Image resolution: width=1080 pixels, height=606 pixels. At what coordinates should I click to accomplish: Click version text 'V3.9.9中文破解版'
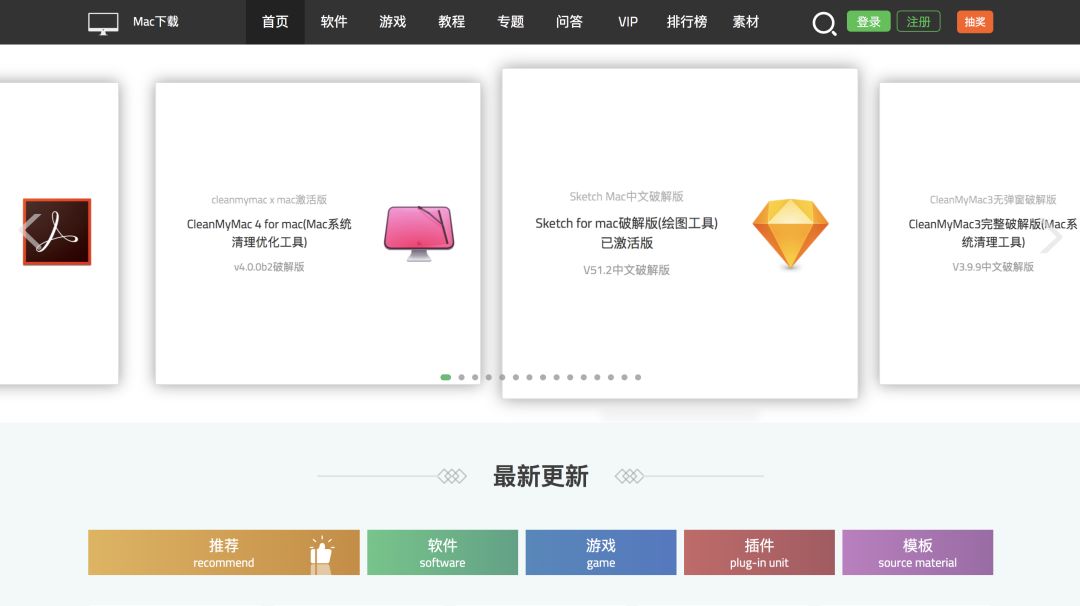(993, 267)
